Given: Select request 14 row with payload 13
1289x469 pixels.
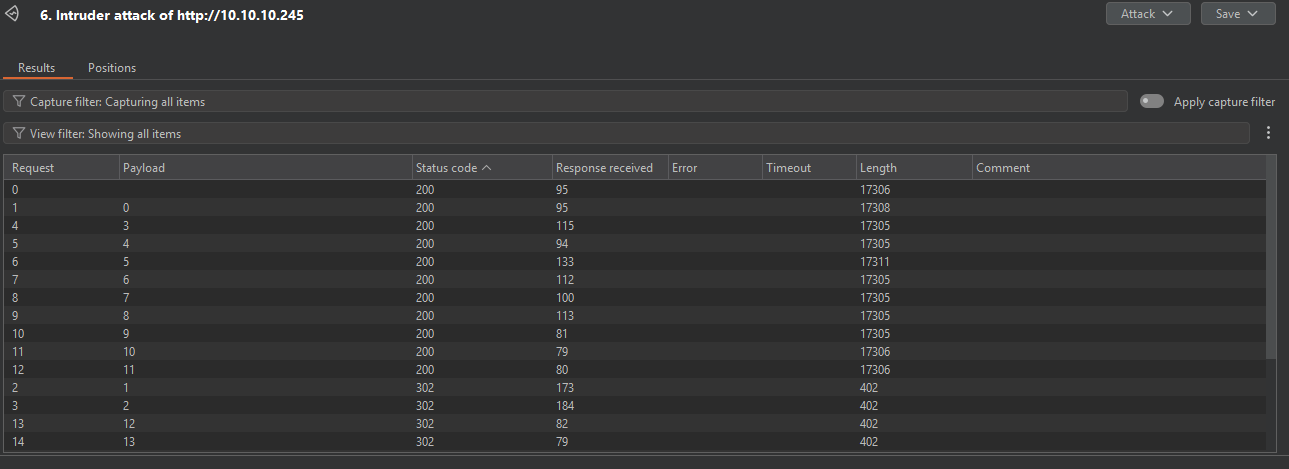Looking at the screenshot, I should tap(634, 441).
